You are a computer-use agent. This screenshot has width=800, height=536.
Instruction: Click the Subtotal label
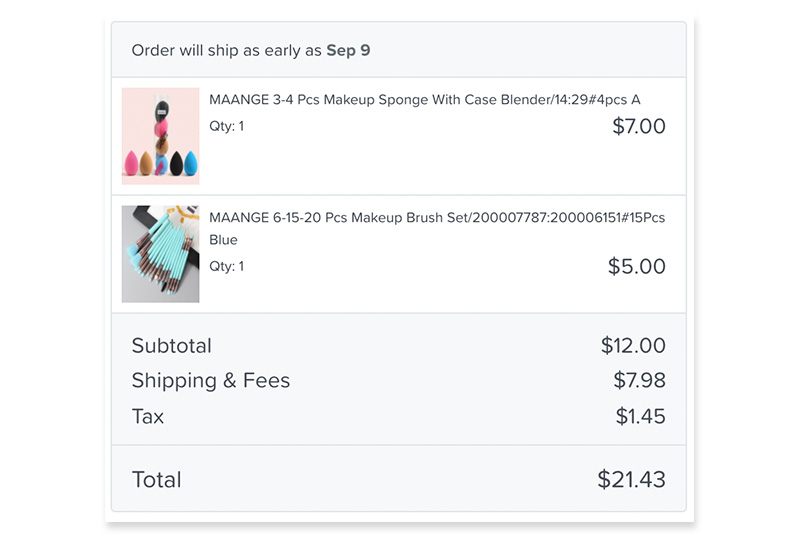point(171,346)
